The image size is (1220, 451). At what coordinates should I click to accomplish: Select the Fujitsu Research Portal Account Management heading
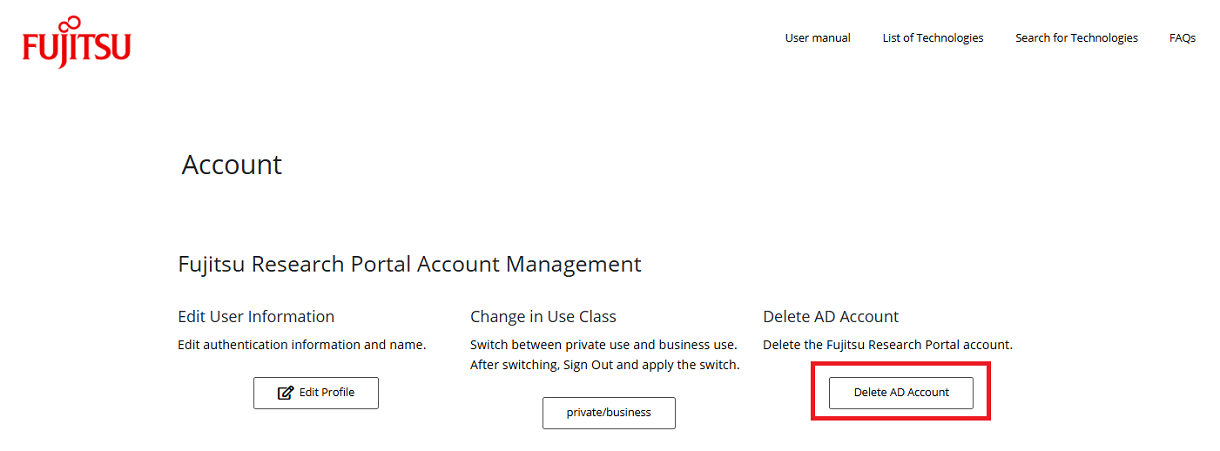[x=409, y=265]
